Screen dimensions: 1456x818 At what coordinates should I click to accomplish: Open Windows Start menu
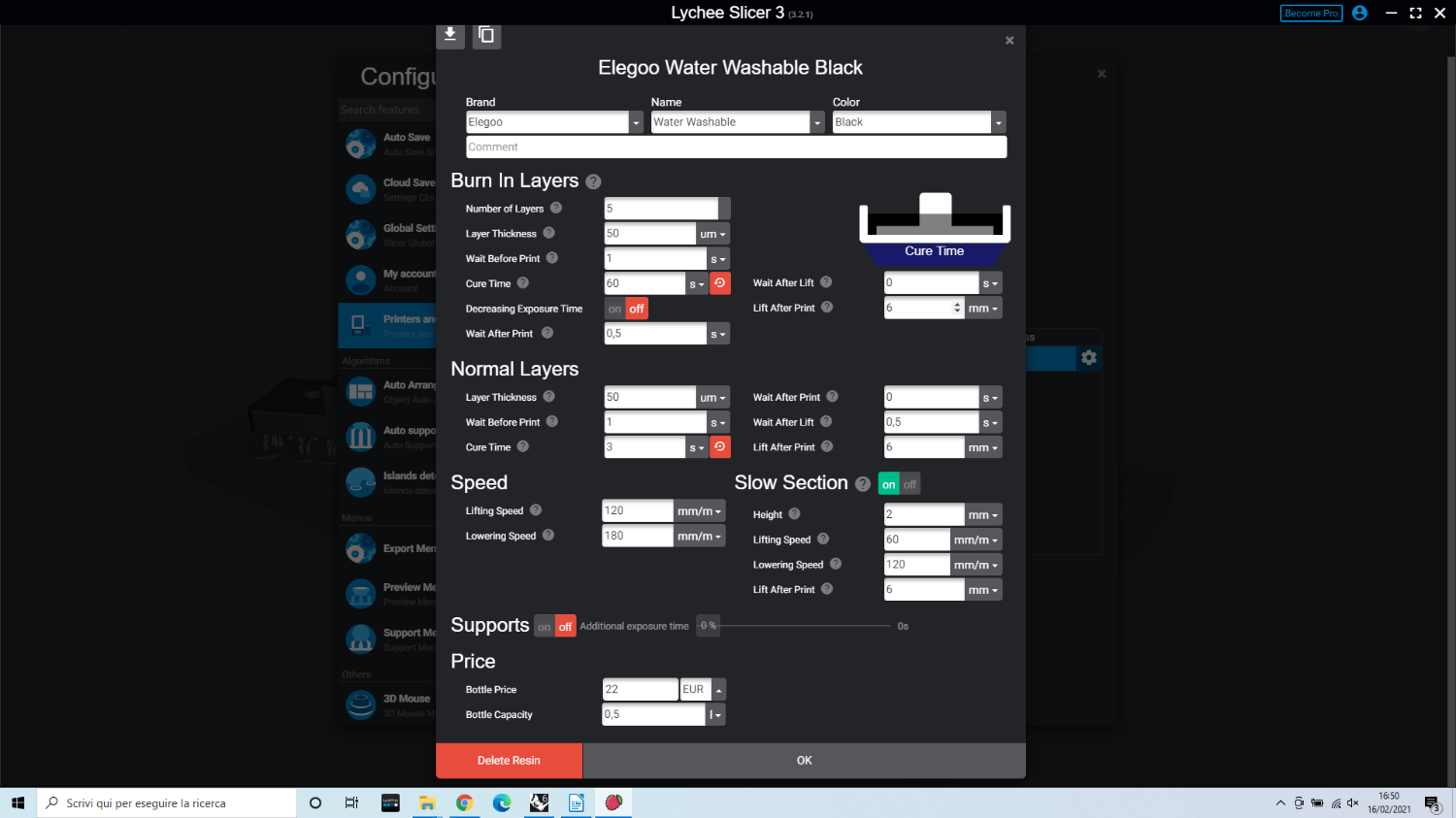(x=17, y=802)
